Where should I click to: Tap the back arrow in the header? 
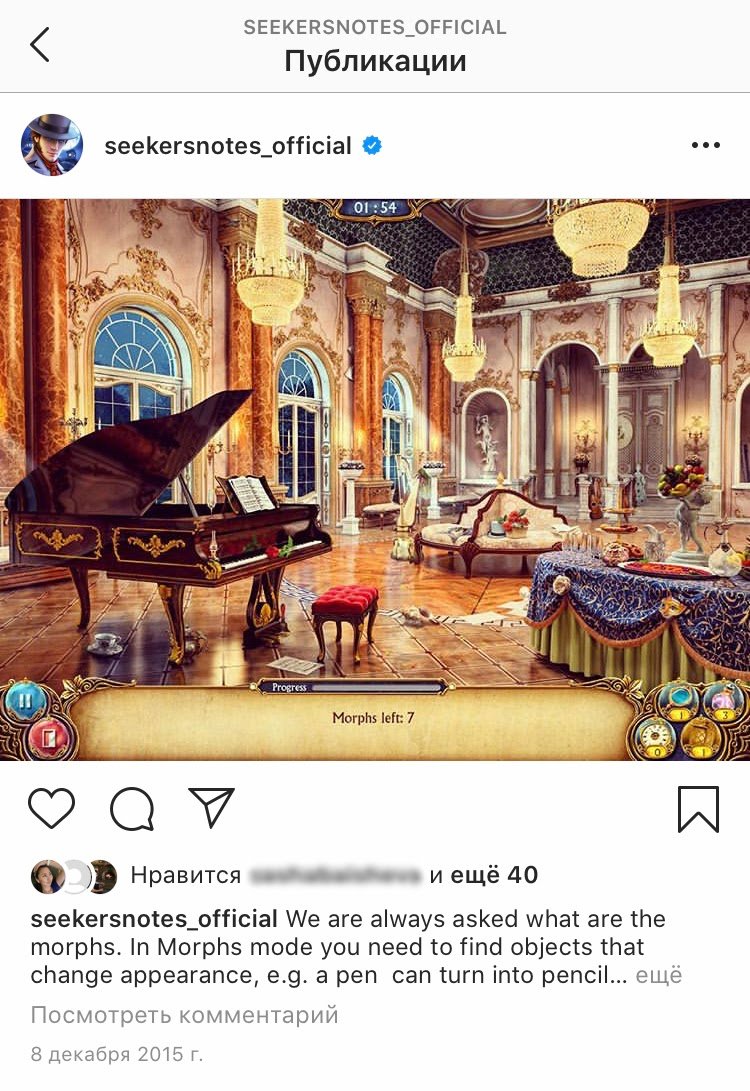pyautogui.click(x=40, y=45)
